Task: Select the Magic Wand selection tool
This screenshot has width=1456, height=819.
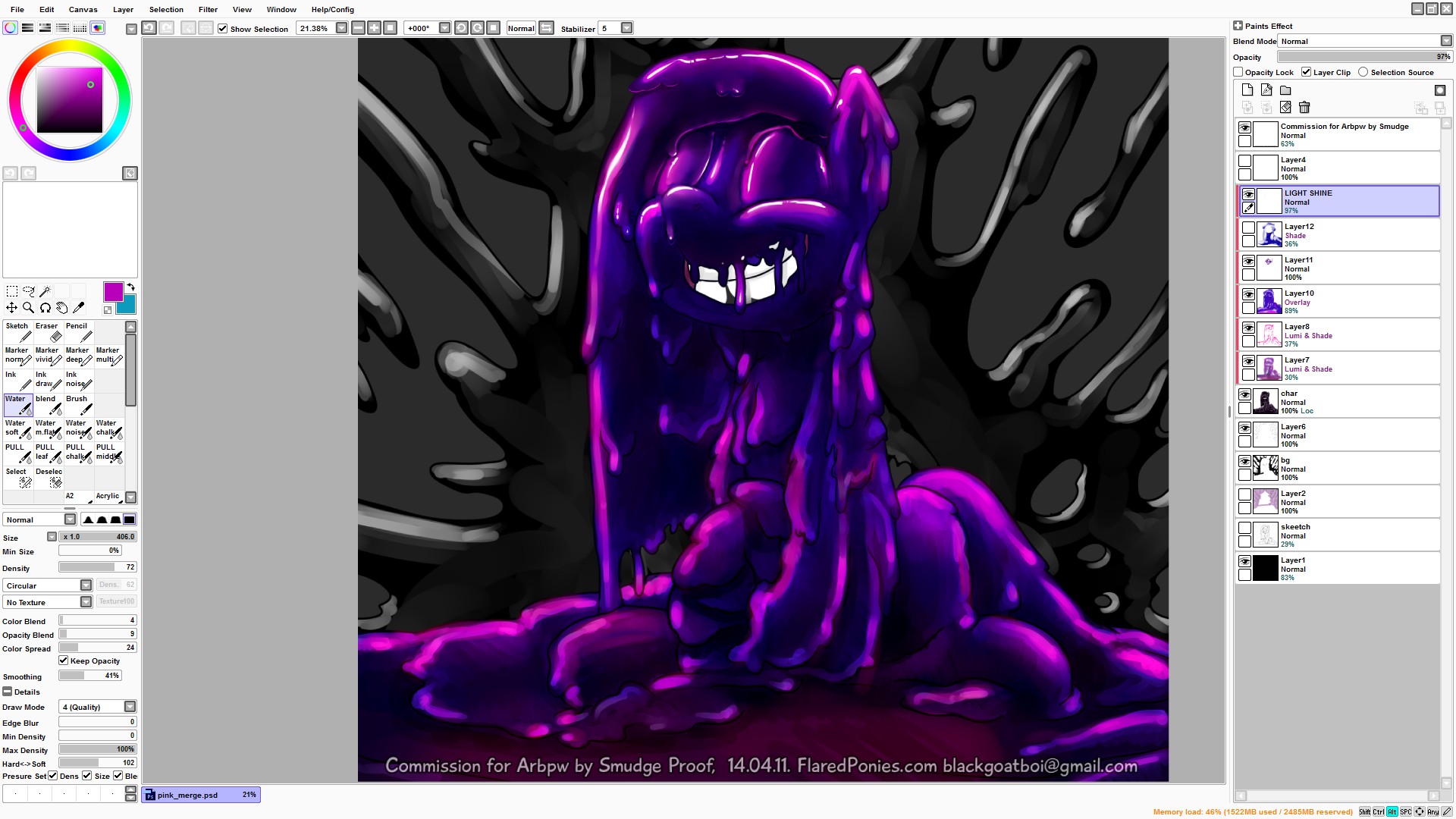Action: [45, 291]
